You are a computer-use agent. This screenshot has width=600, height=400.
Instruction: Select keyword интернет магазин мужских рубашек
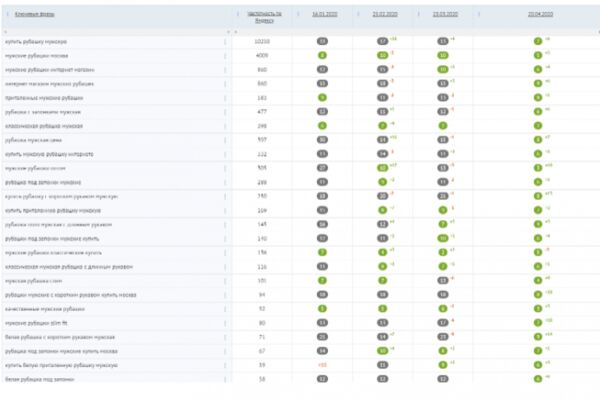click(49, 84)
